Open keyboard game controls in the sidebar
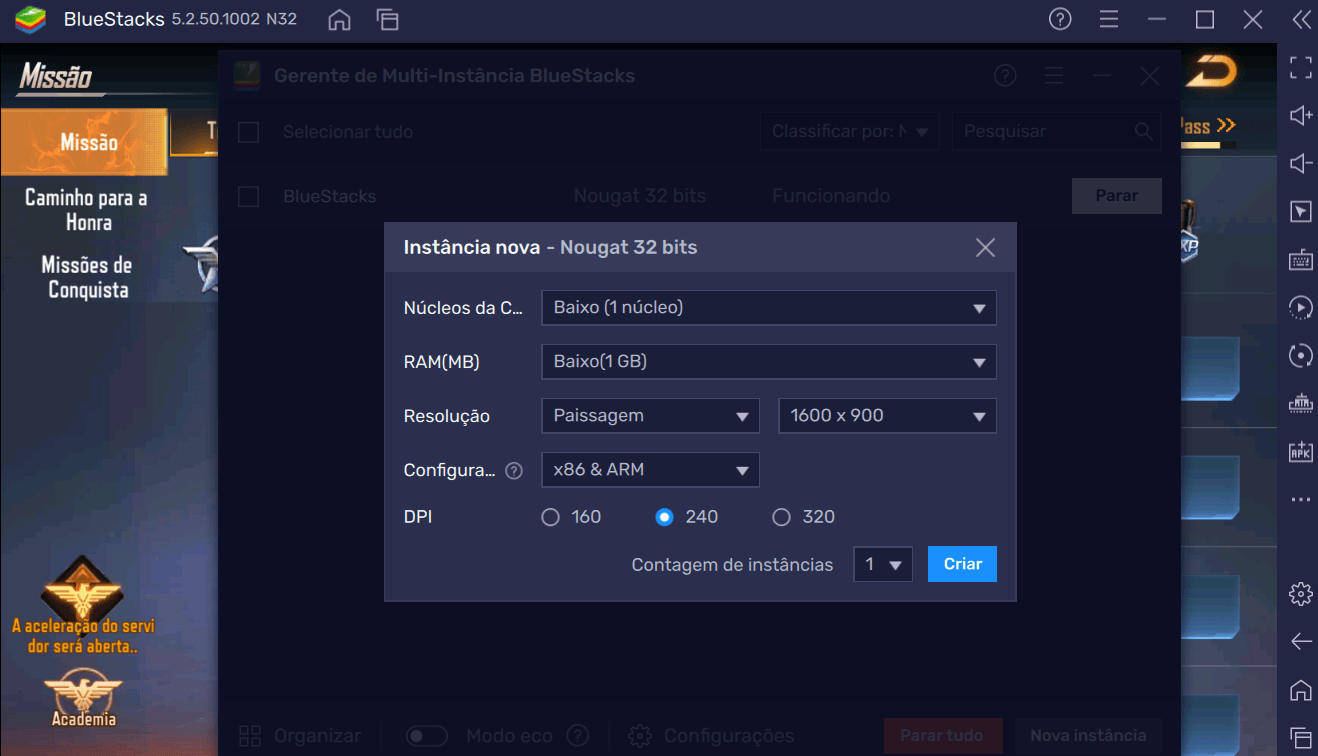Screen dimensions: 1318x756 pos(1300,259)
